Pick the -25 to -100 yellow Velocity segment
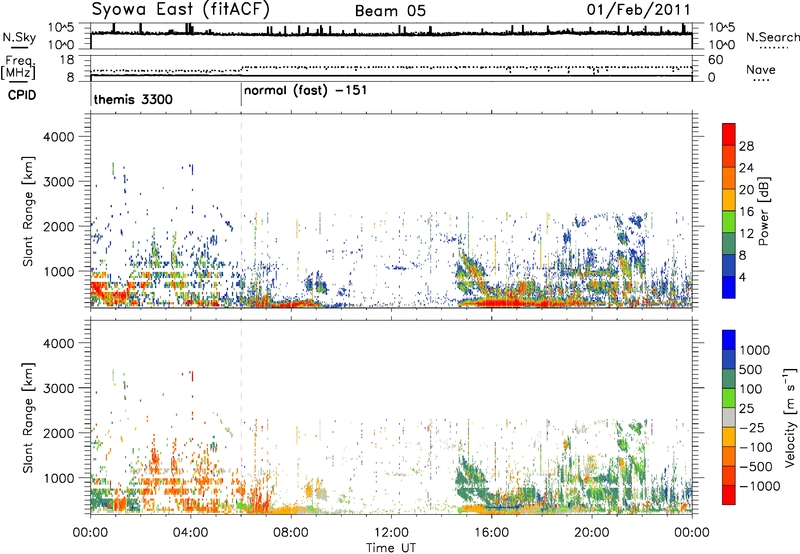800x554 pixels. [729, 437]
